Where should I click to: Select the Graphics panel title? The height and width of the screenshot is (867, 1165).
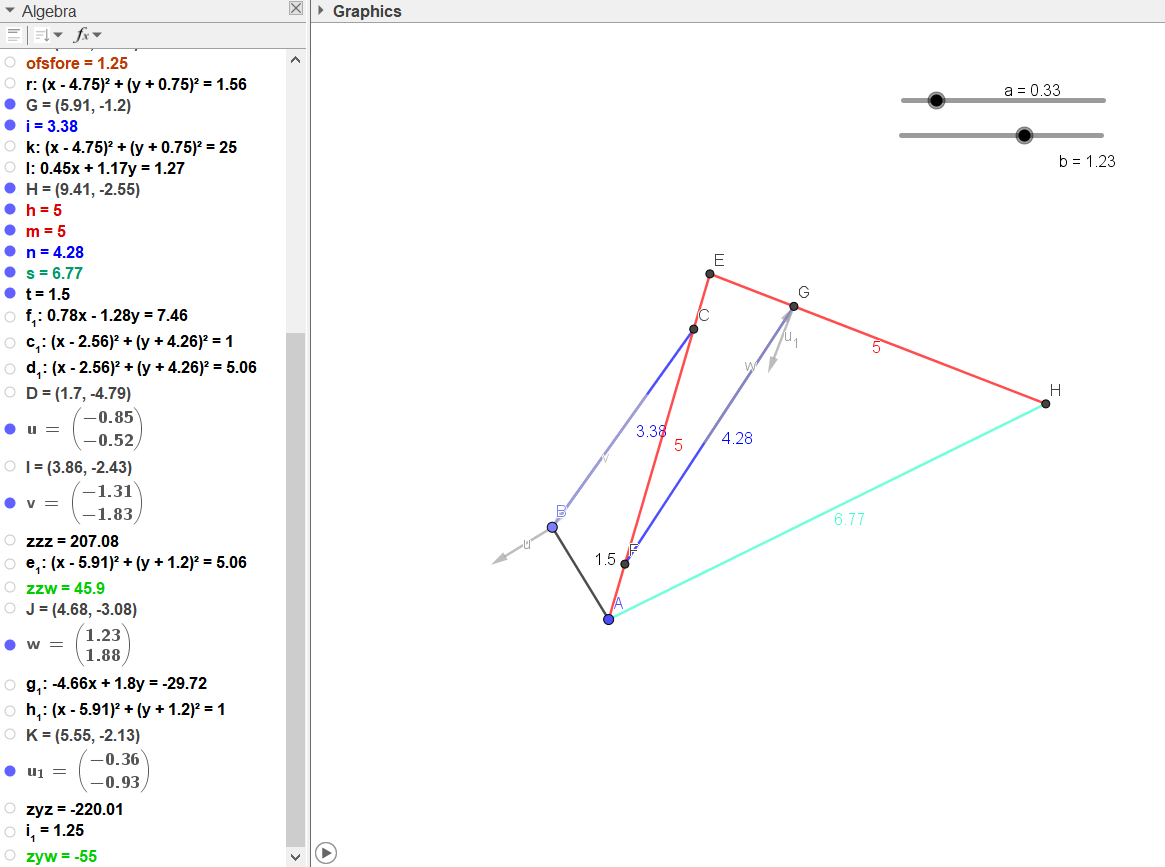click(x=367, y=11)
